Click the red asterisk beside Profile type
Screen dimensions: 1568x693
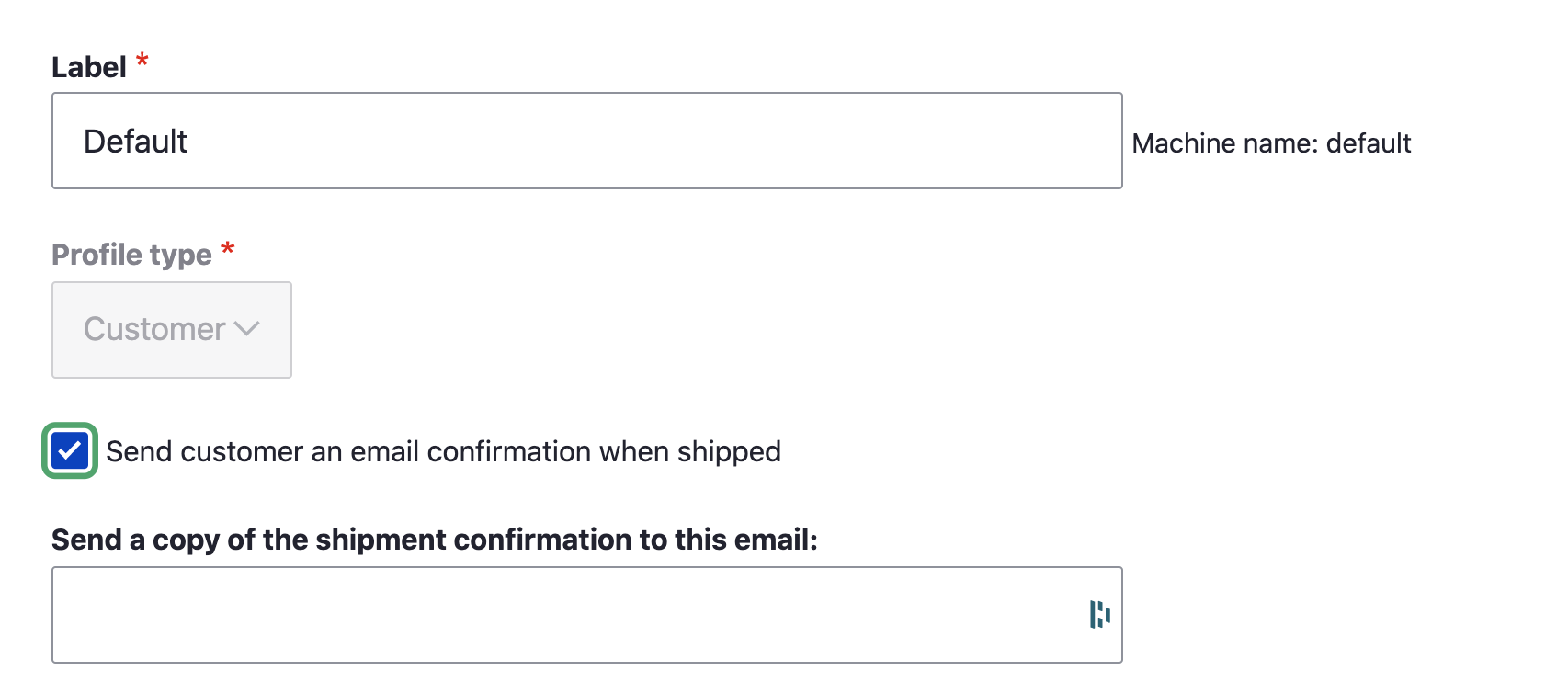(x=228, y=249)
